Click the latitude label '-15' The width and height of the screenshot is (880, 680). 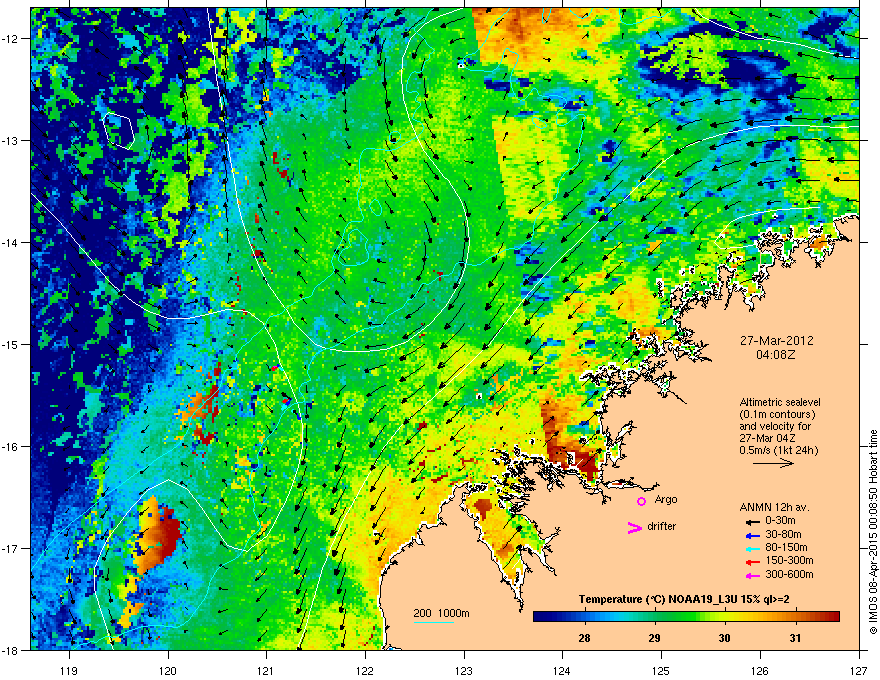click(11, 344)
